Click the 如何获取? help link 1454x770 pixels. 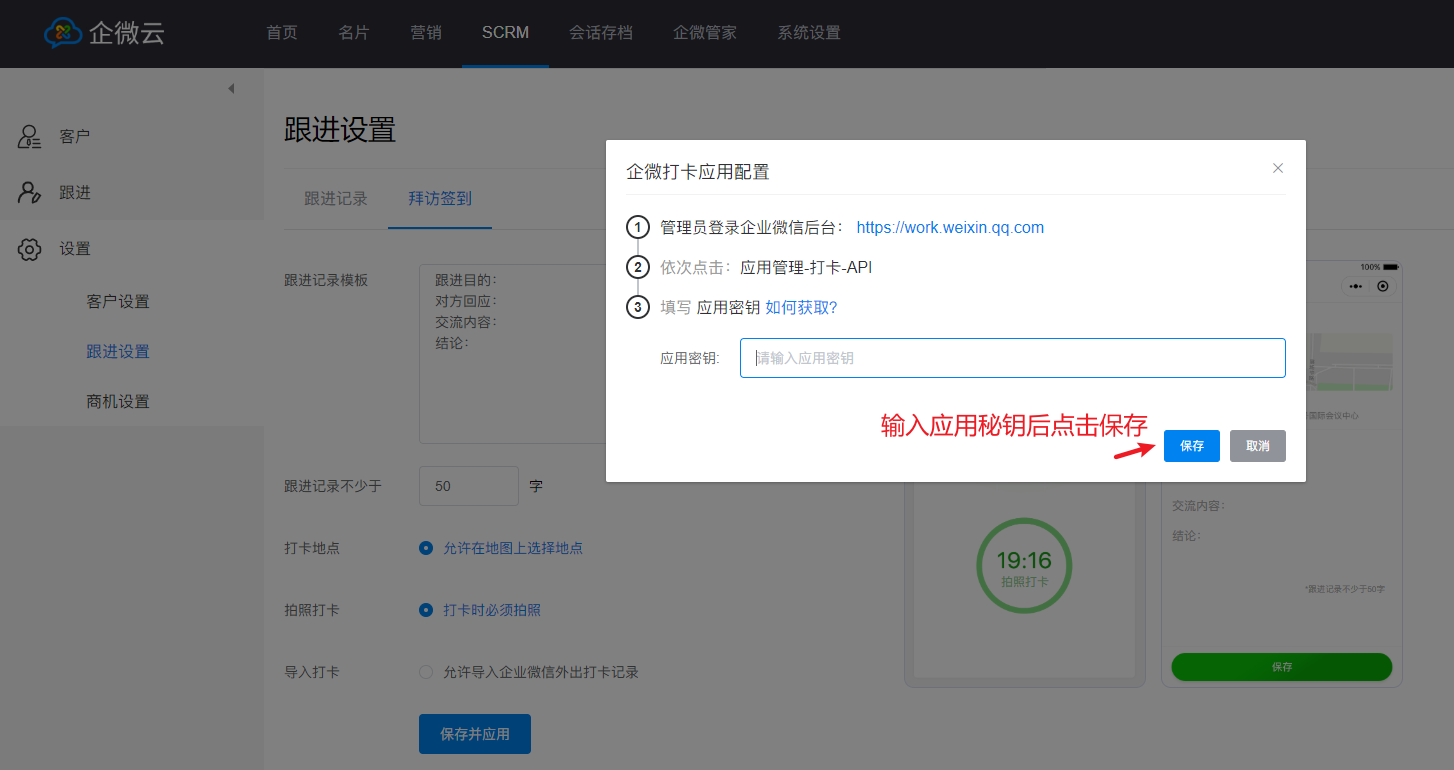point(801,308)
